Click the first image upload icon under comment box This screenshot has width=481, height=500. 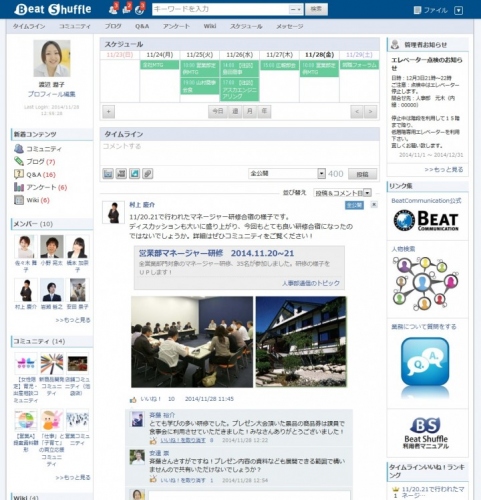[108, 174]
